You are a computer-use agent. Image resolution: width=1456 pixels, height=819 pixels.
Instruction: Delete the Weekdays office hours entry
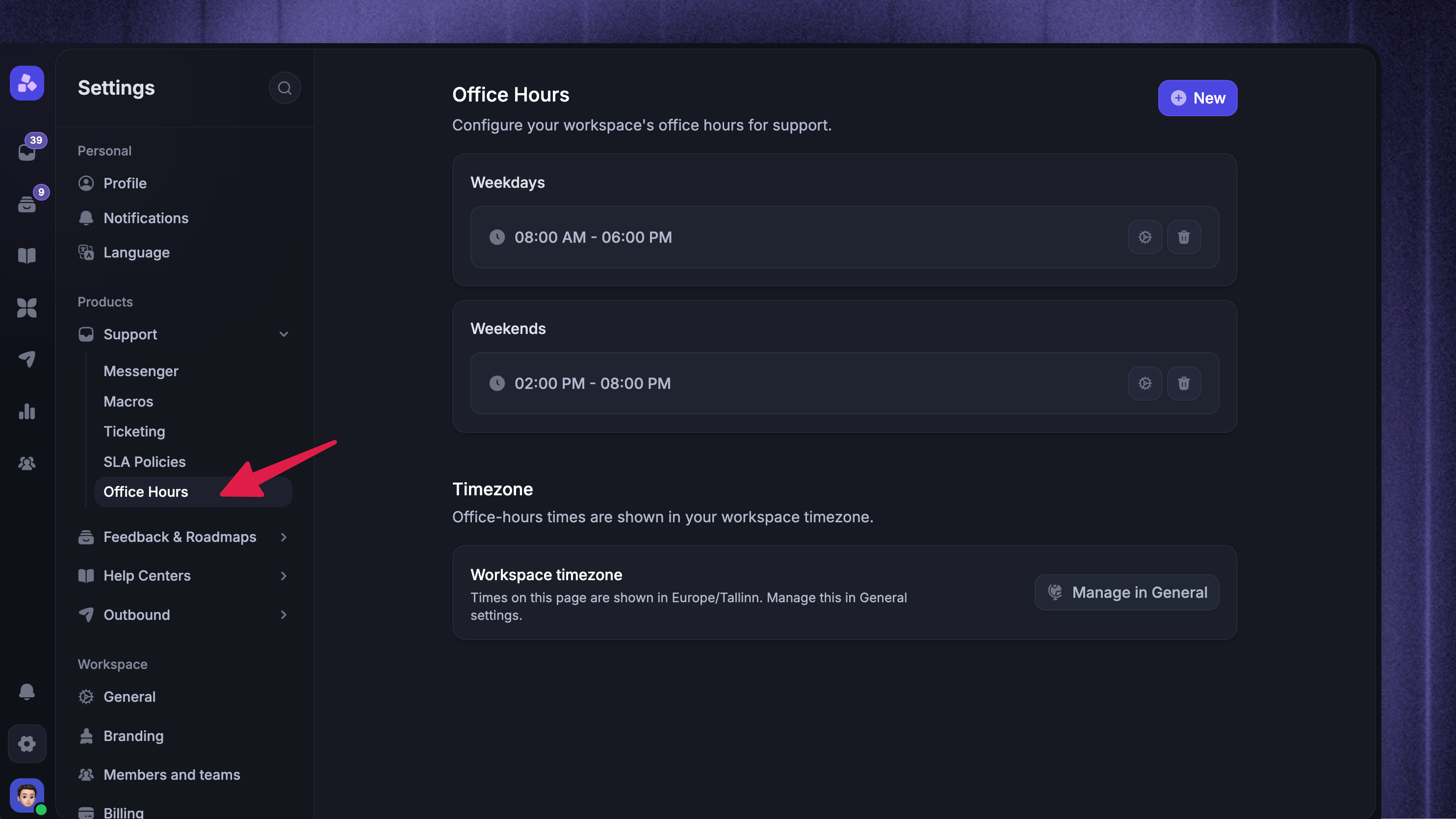click(1184, 237)
